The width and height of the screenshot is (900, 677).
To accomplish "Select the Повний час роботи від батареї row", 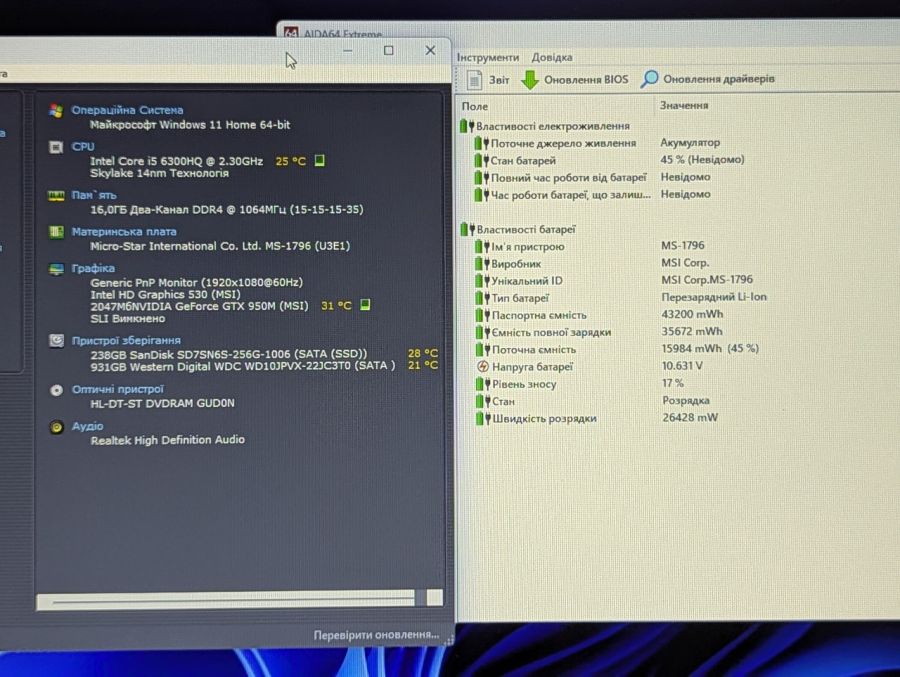I will point(592,177).
